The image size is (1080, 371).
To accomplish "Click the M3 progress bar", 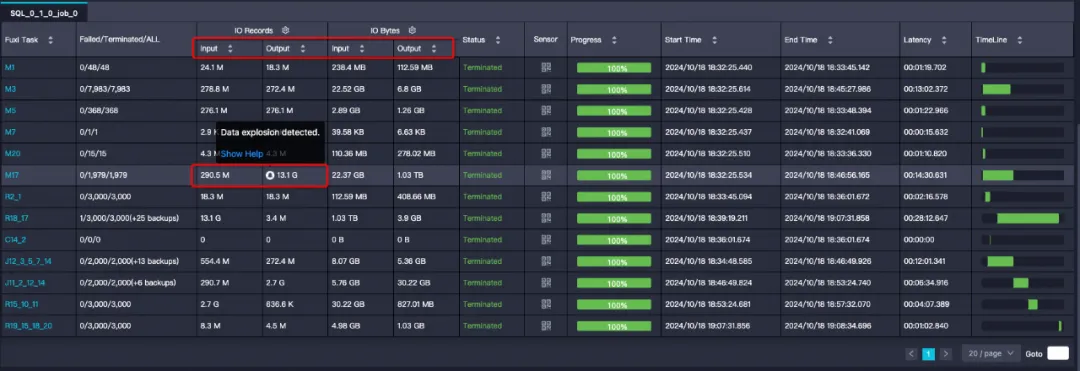I will (x=614, y=89).
